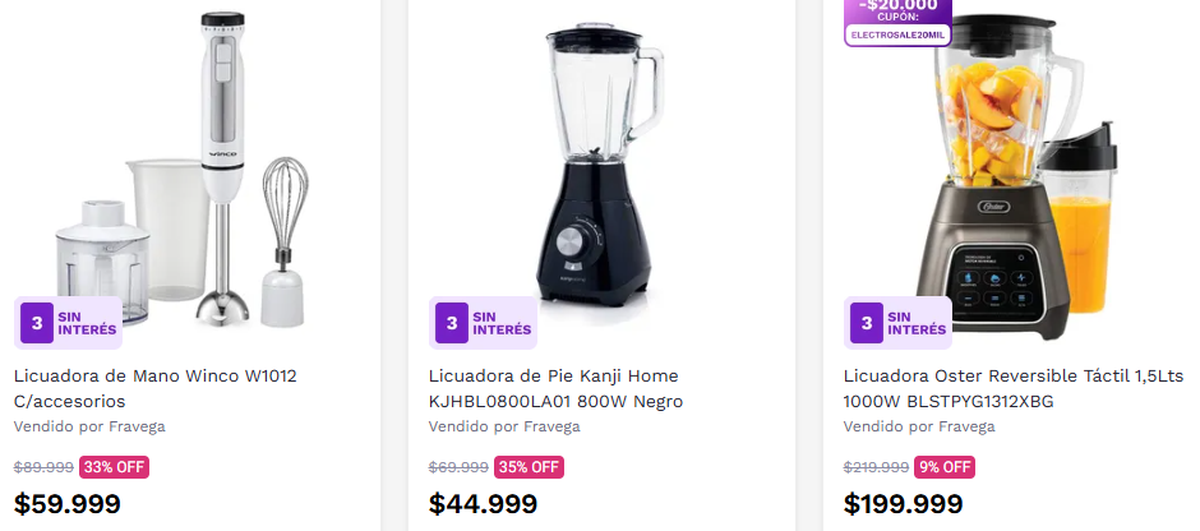Click the $59.999 price on Winco
Image resolution: width=1200 pixels, height=531 pixels.
pos(67,504)
